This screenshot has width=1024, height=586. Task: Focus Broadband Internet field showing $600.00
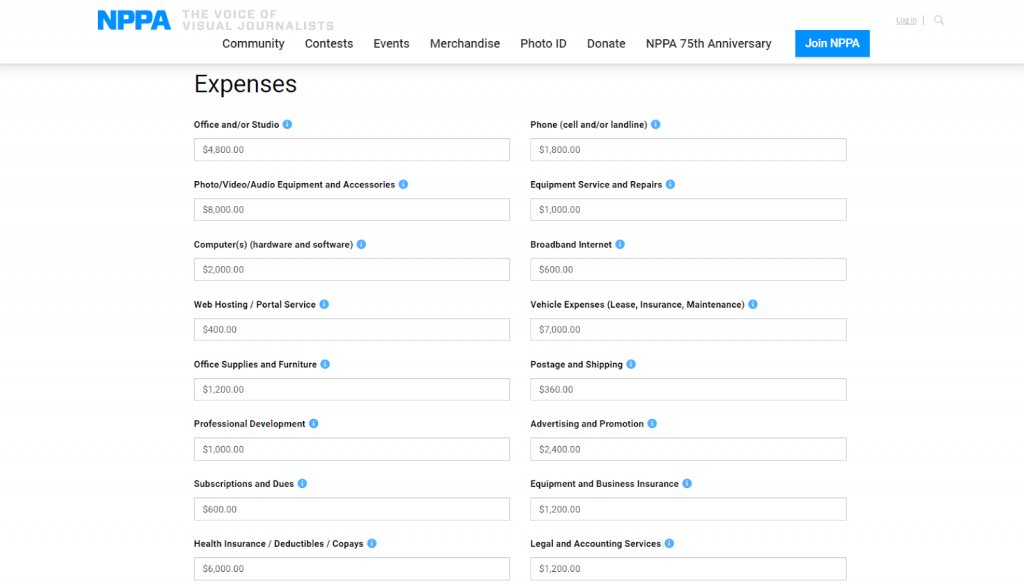pyautogui.click(x=688, y=269)
